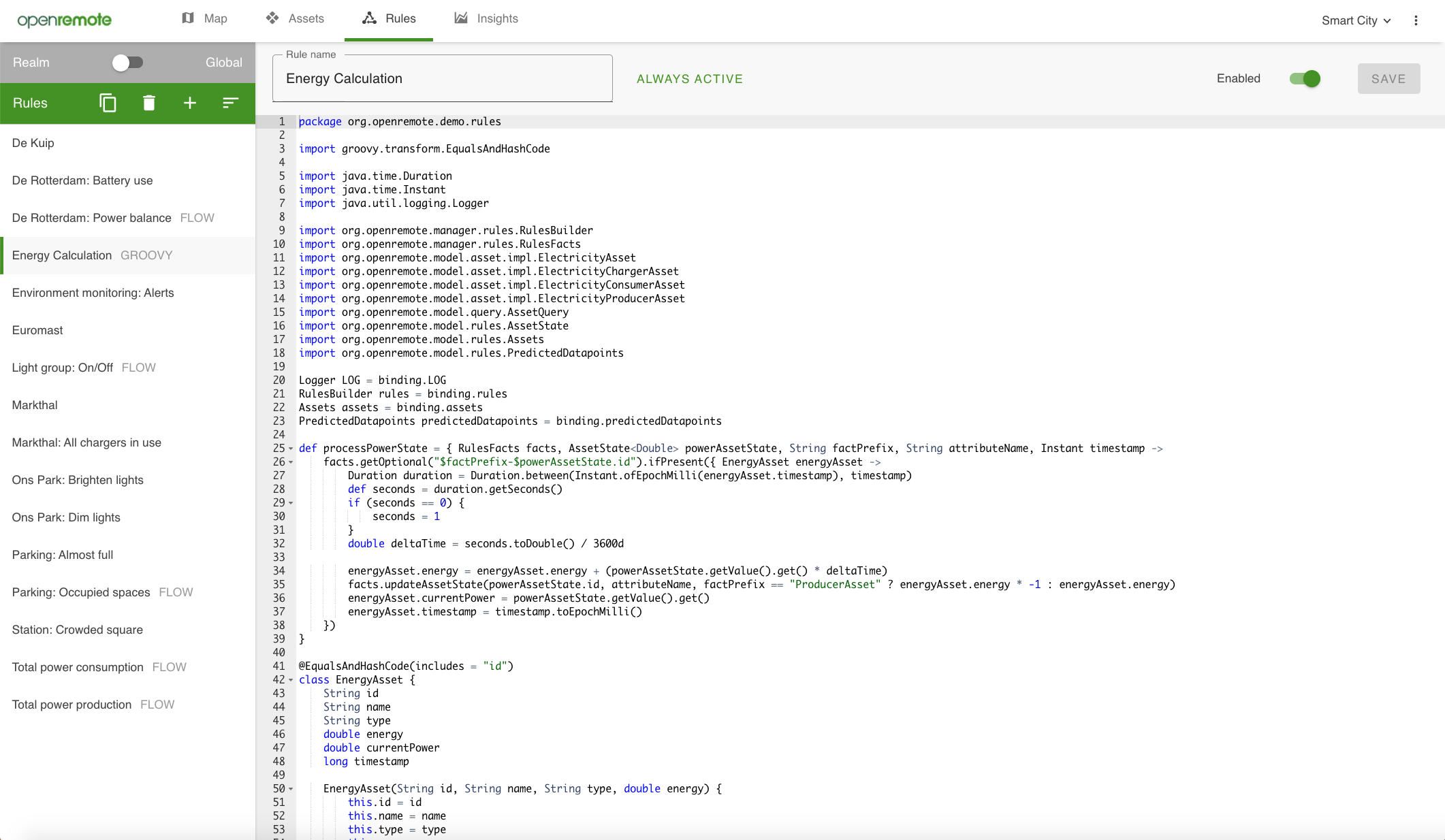
Task: Click the Assets icon in navigation
Action: (x=272, y=18)
